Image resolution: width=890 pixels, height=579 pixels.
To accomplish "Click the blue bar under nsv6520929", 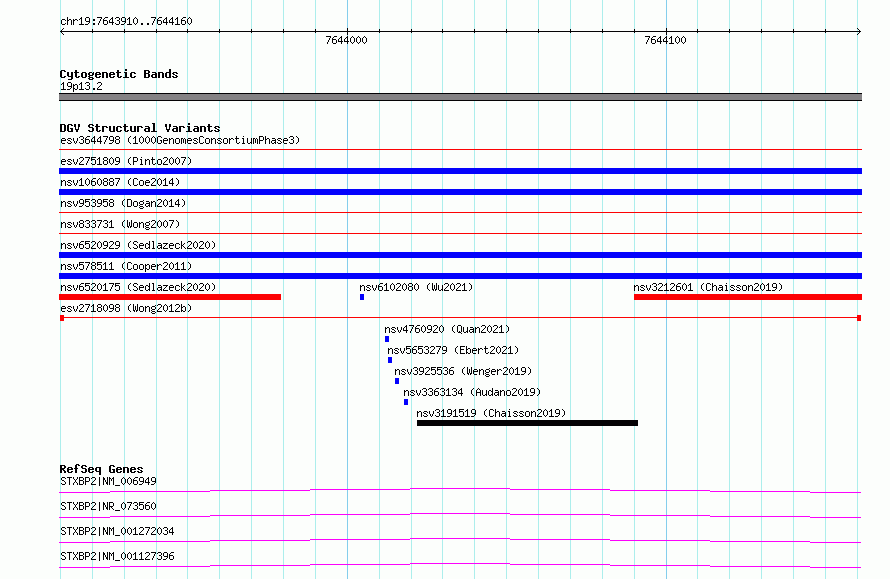I will tap(460, 255).
